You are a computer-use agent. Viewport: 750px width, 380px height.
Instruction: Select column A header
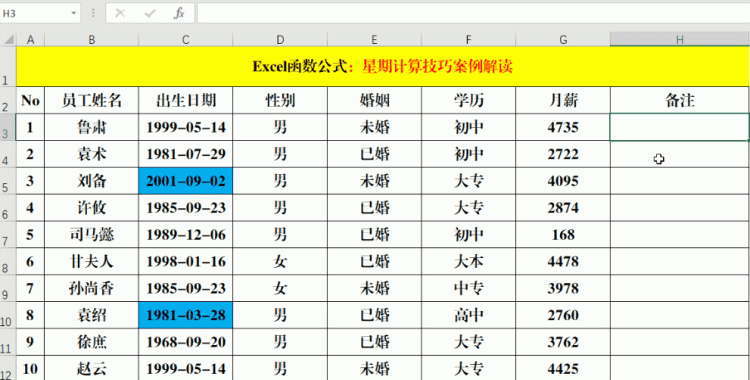[31, 40]
